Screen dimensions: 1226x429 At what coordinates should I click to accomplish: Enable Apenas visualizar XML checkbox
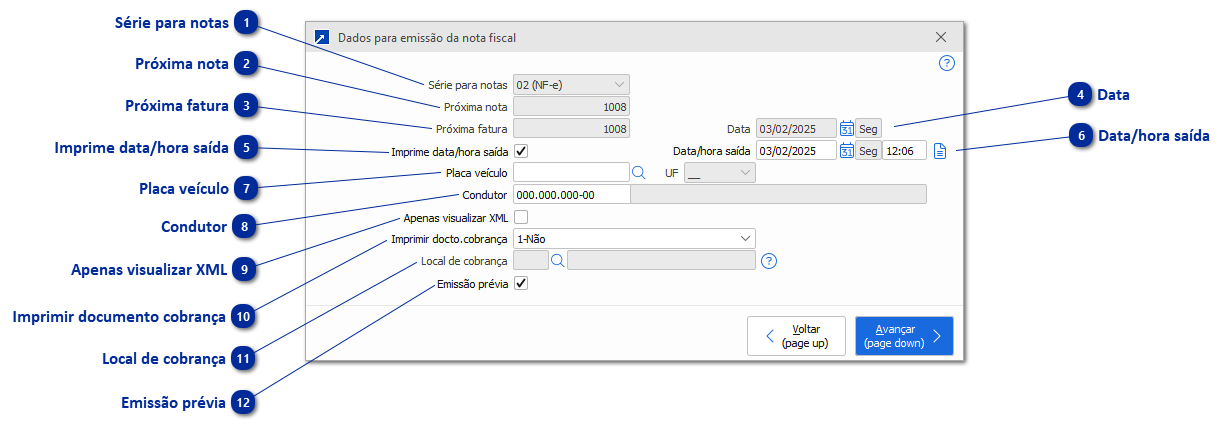[x=521, y=217]
